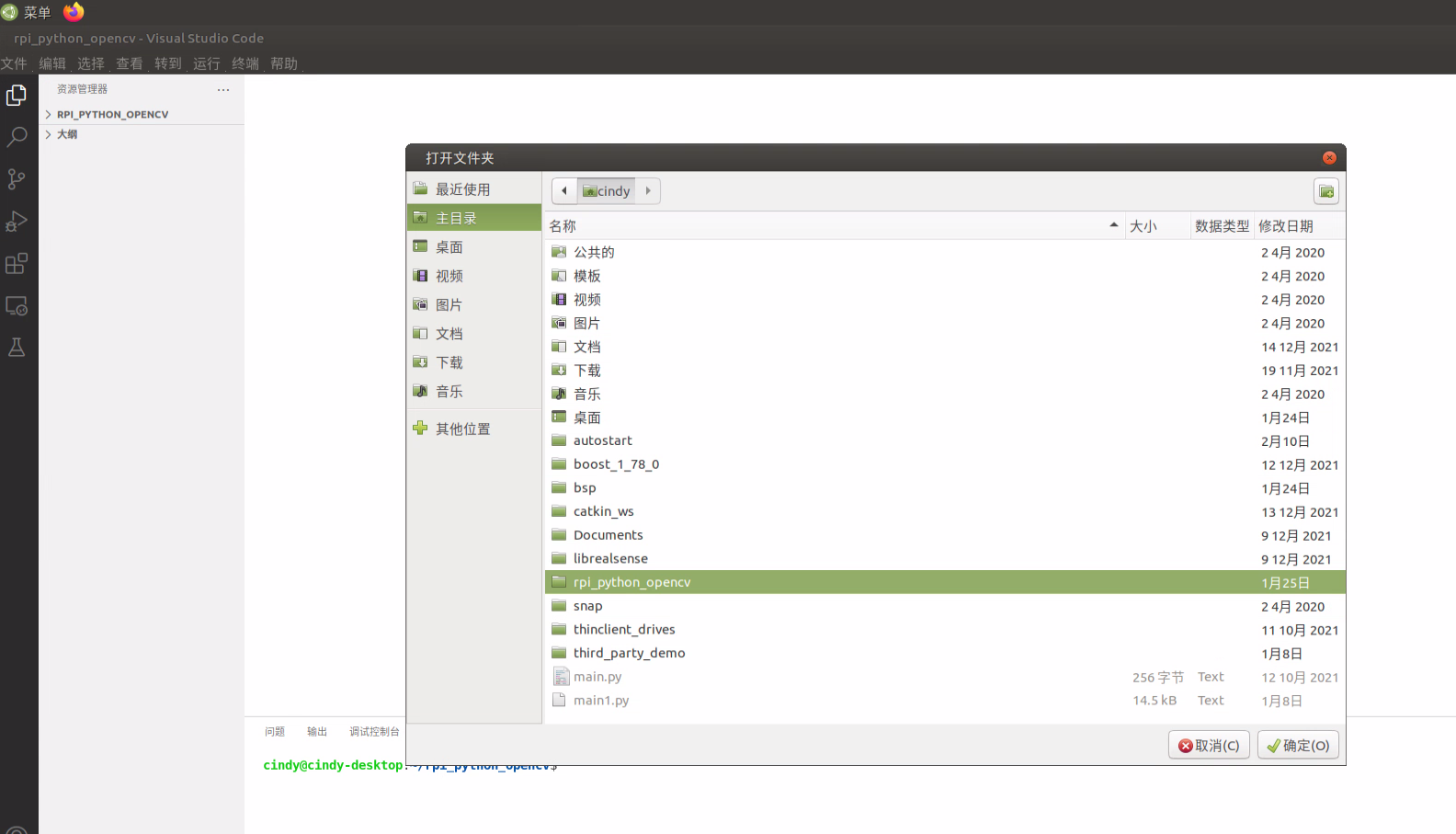This screenshot has width=1456, height=834.
Task: Click the 确定(O) button
Action: tap(1298, 745)
